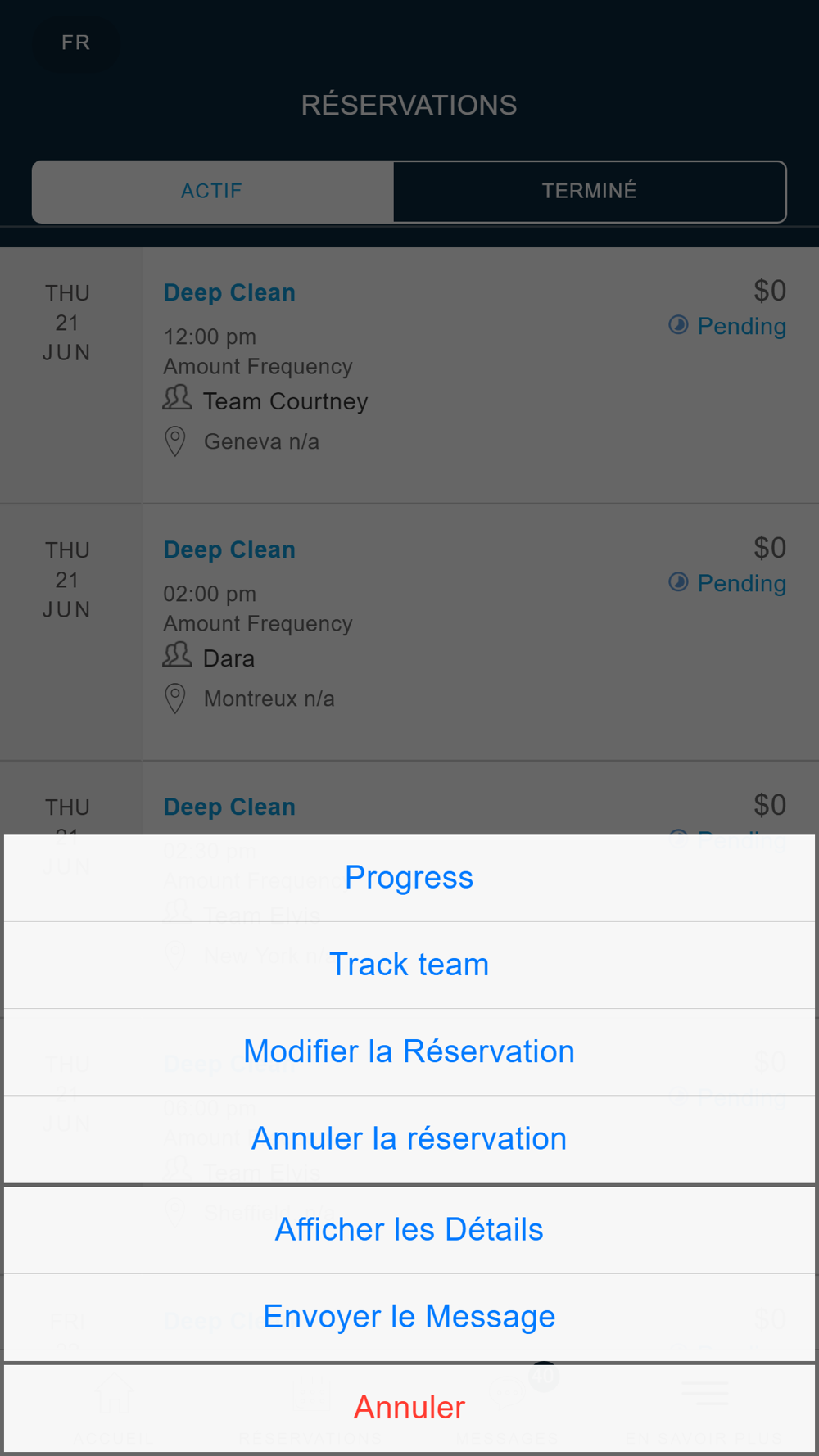The width and height of the screenshot is (819, 1456).
Task: Tap the FR language button
Action: click(75, 43)
